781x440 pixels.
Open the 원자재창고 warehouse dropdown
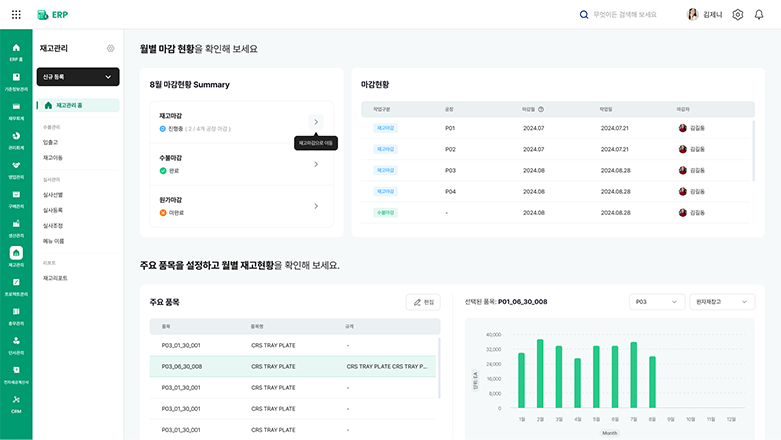click(722, 301)
